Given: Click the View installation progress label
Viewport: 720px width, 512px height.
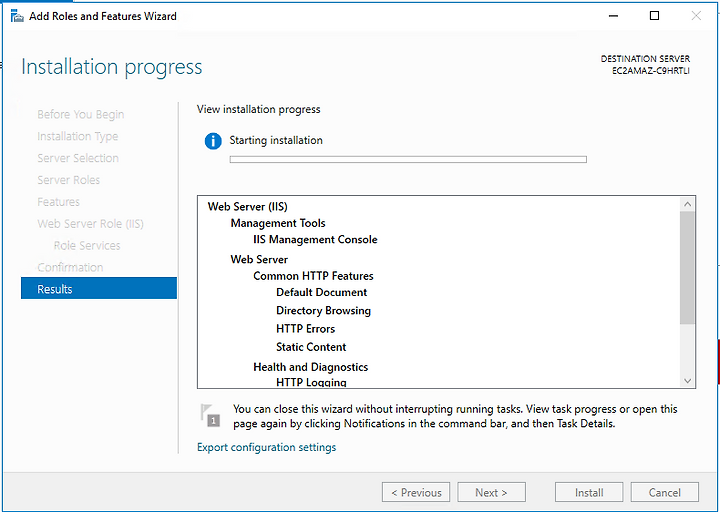Looking at the screenshot, I should (259, 109).
